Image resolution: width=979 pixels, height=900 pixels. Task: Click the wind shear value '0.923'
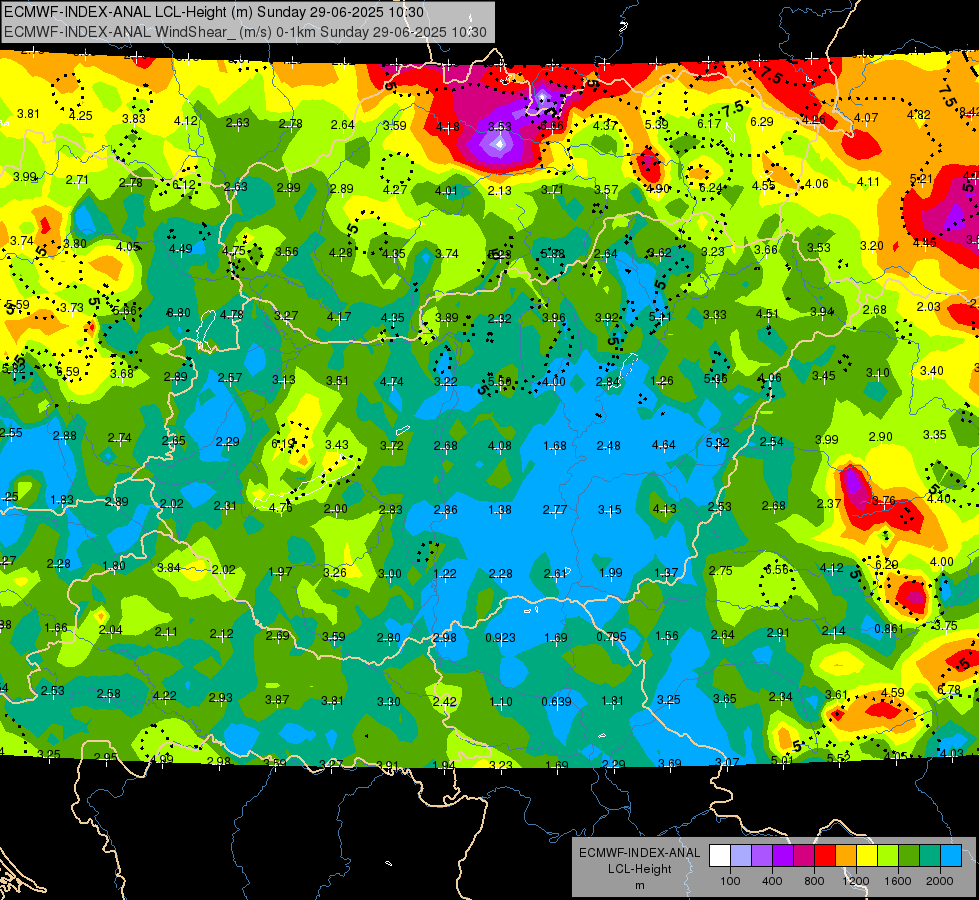[501, 637]
